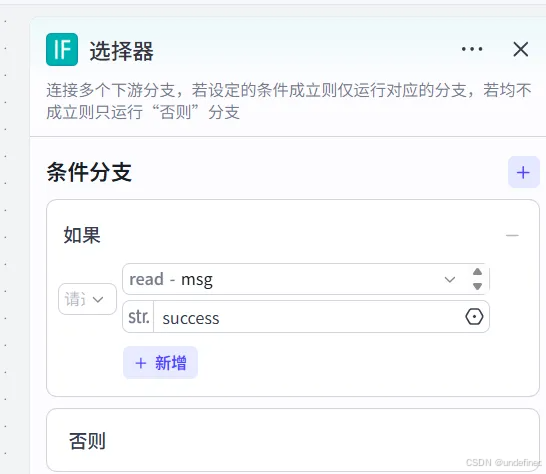Click the 否则 branch label
The height and width of the screenshot is (474, 546).
(87, 441)
